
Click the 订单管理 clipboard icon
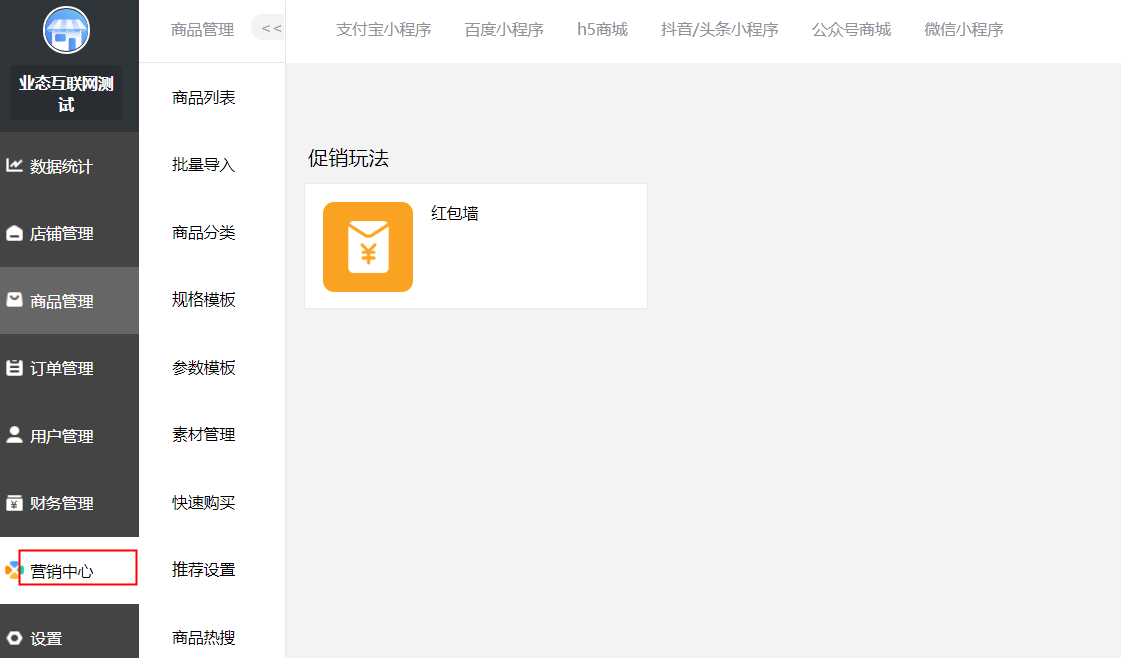click(x=14, y=368)
